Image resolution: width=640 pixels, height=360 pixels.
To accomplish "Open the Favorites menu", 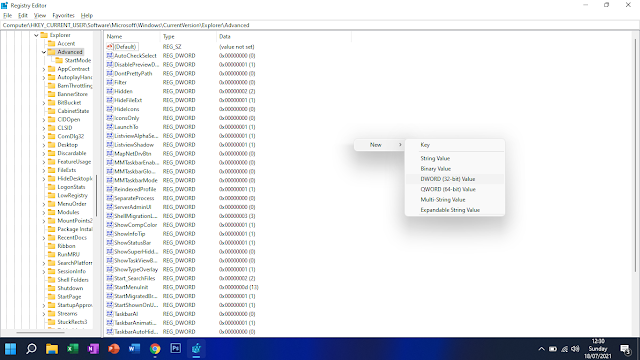I will 63,16.
